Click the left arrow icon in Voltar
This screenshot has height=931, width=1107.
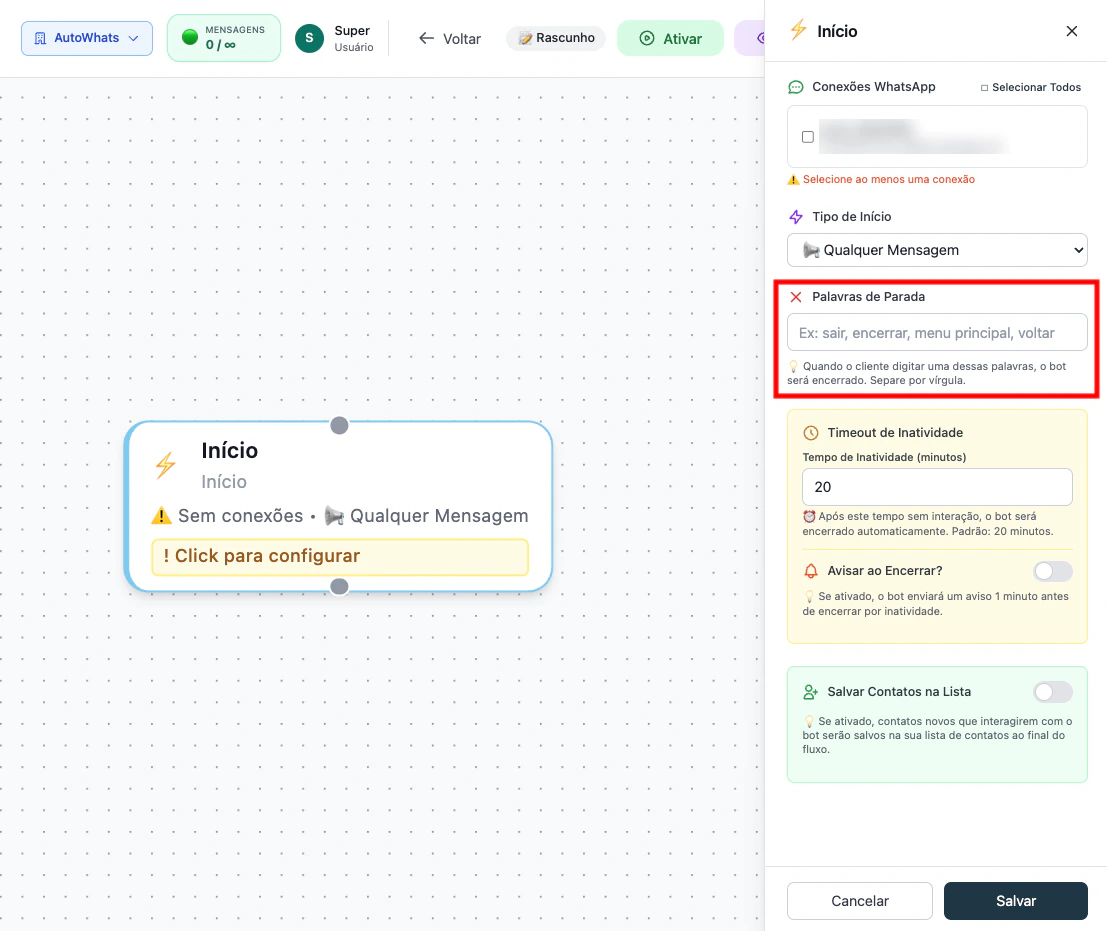pos(426,38)
